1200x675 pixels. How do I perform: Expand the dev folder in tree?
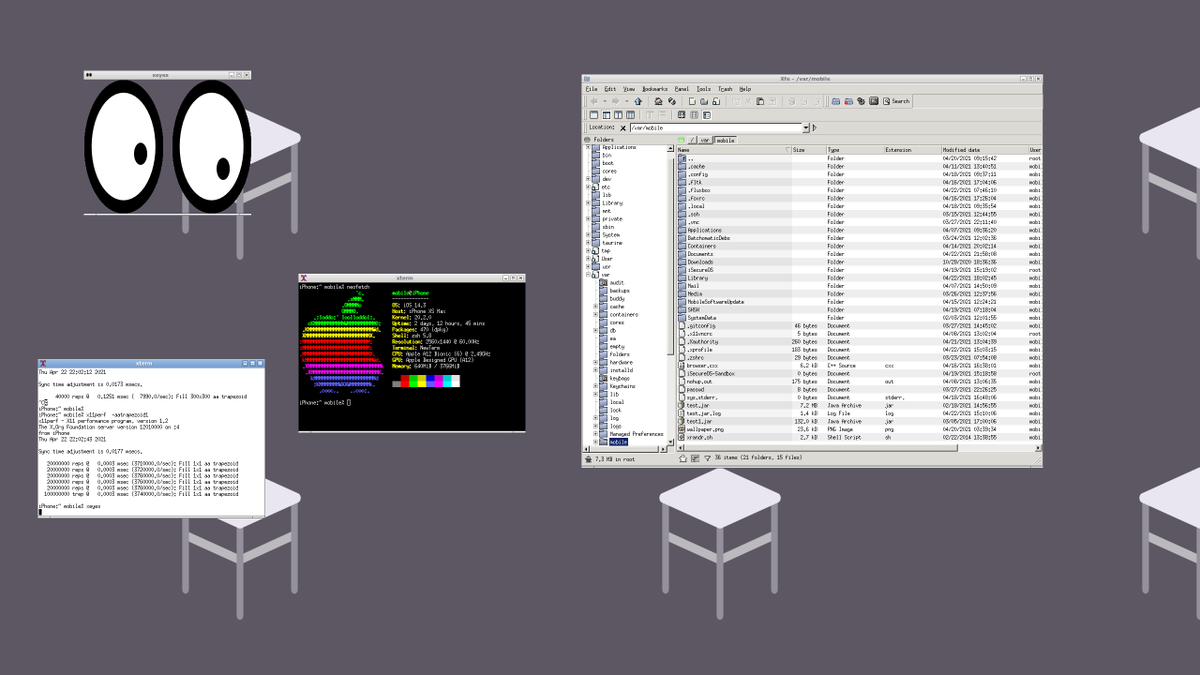588,179
